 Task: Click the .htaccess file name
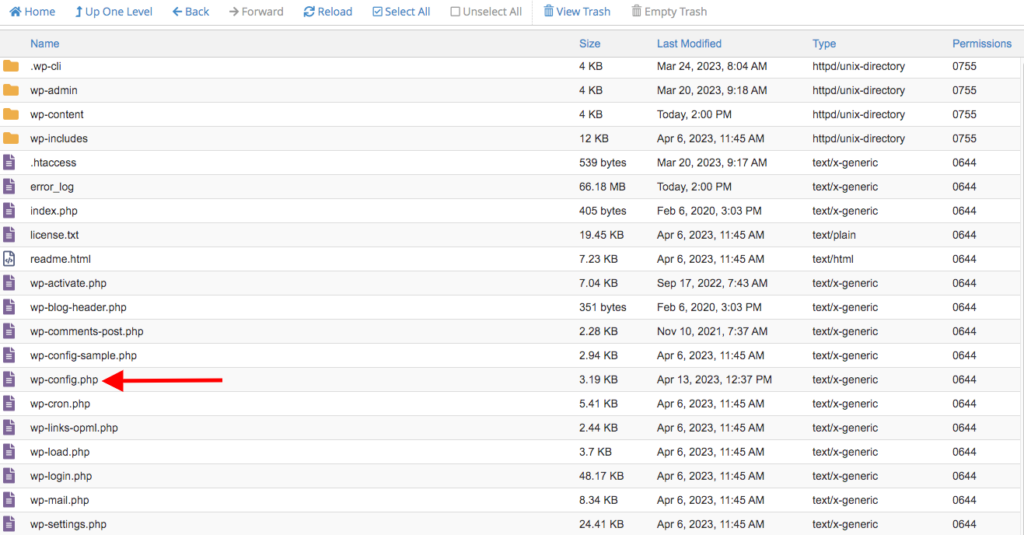coord(53,163)
